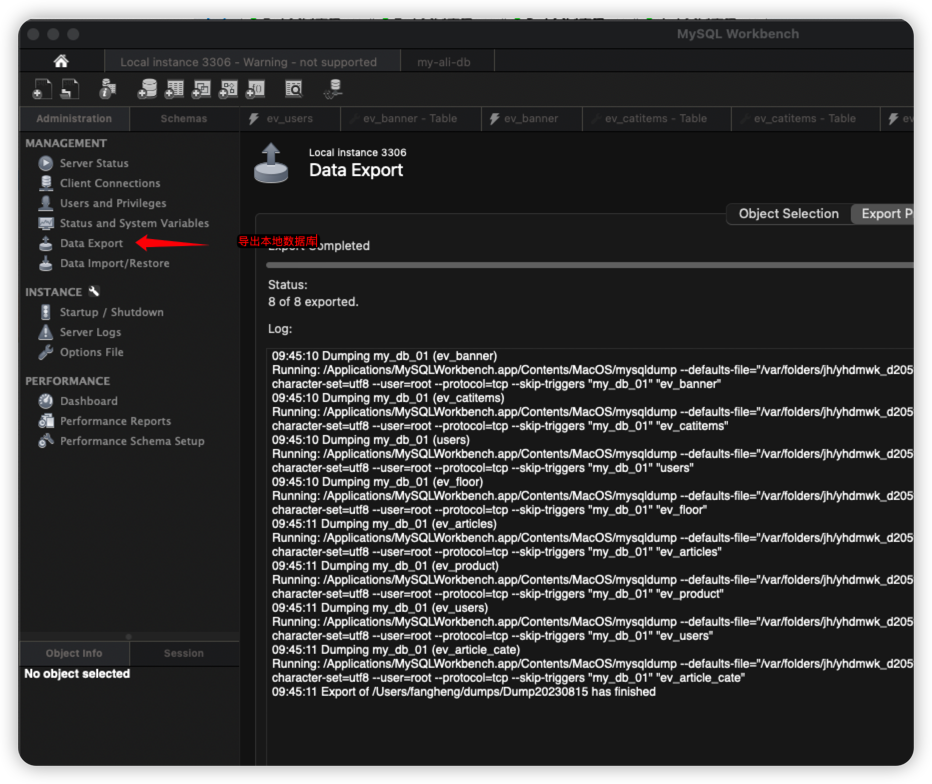The width and height of the screenshot is (932, 784).
Task: Open Options File
Action: click(92, 352)
